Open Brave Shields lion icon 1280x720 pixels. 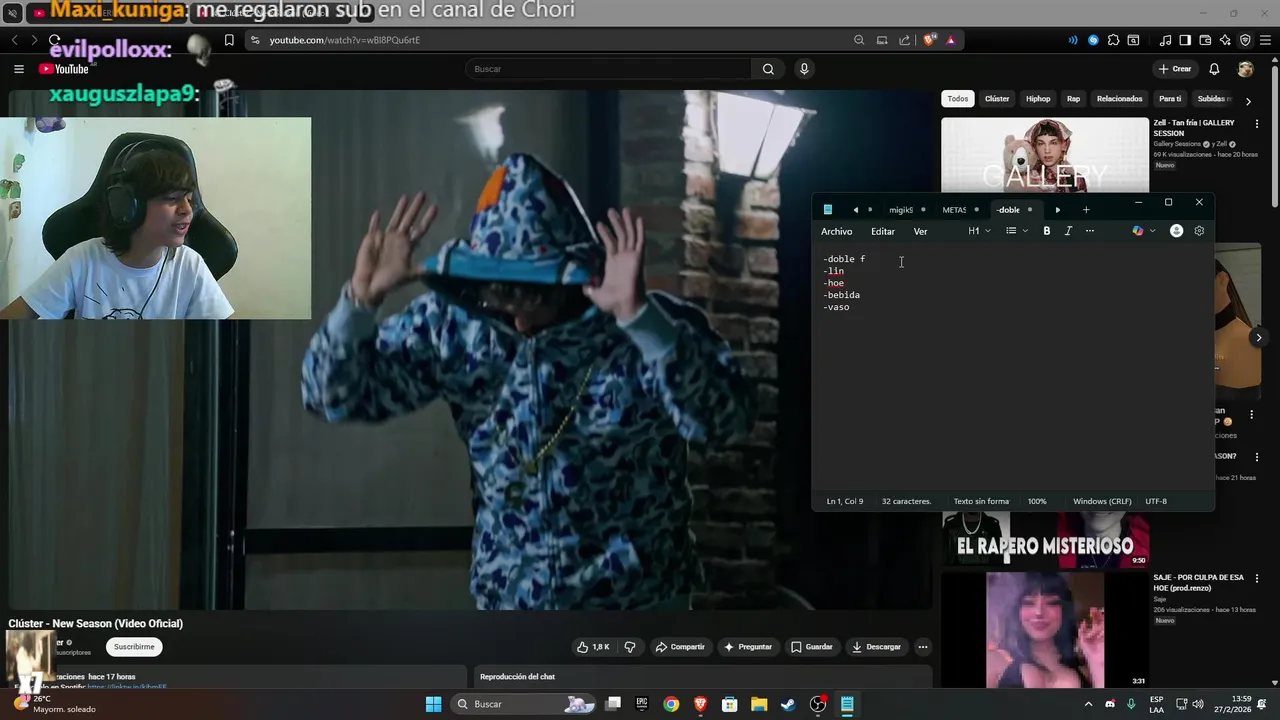929,40
